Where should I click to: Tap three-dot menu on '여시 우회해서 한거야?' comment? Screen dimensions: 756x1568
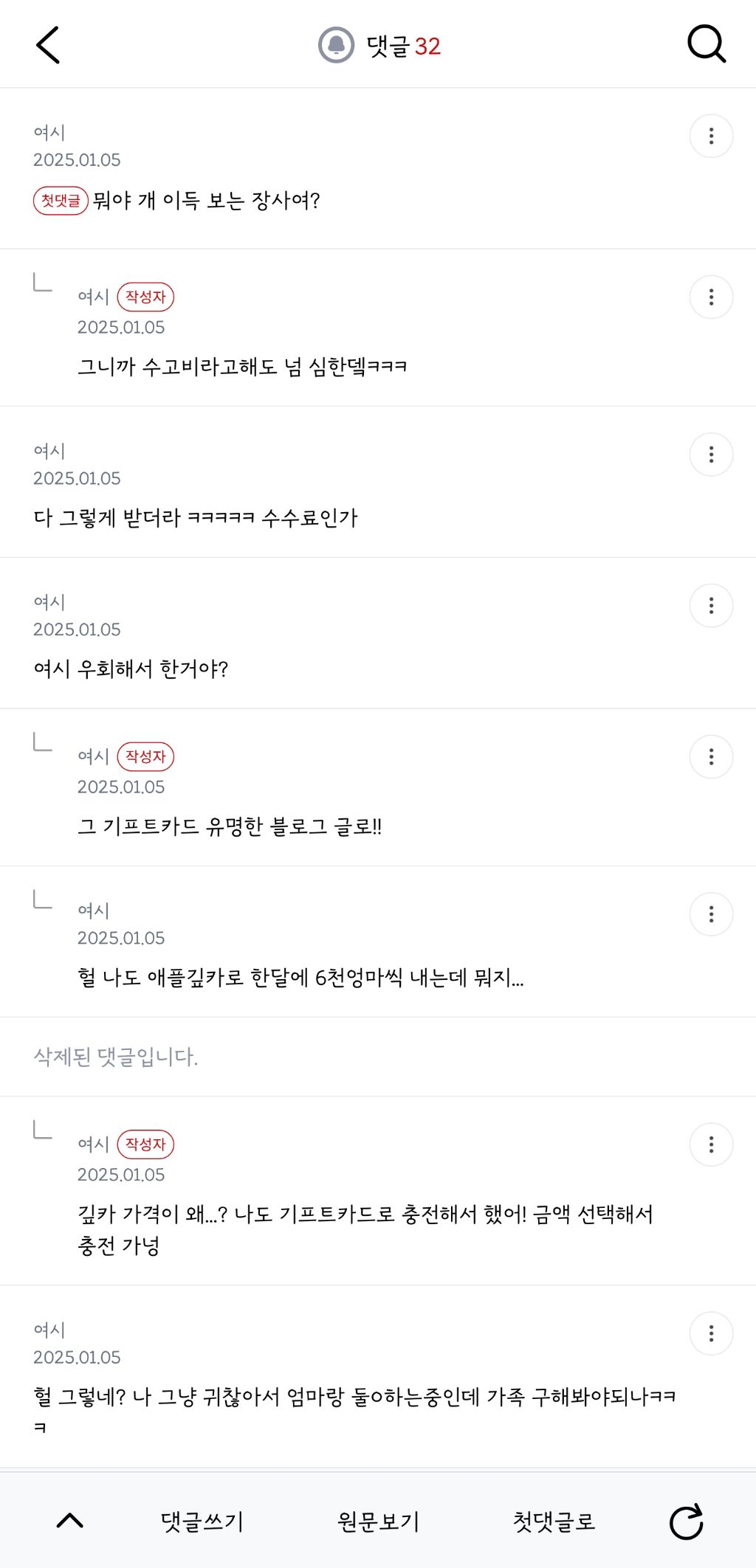click(711, 606)
